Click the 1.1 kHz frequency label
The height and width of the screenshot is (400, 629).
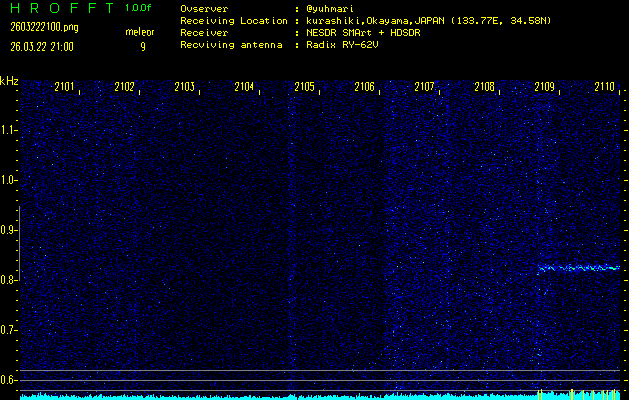click(7, 130)
